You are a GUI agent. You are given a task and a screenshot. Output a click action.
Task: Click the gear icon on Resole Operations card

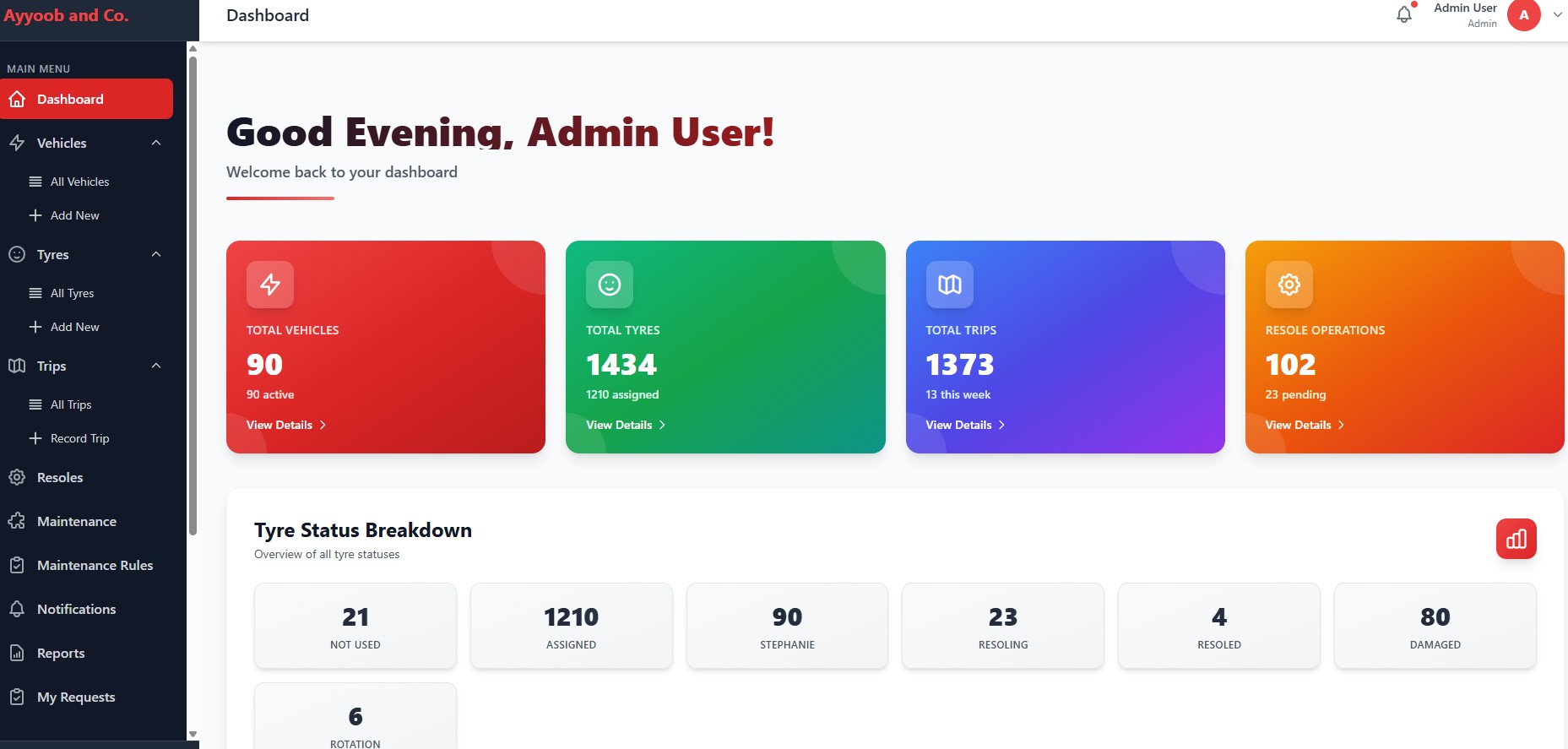[1289, 285]
